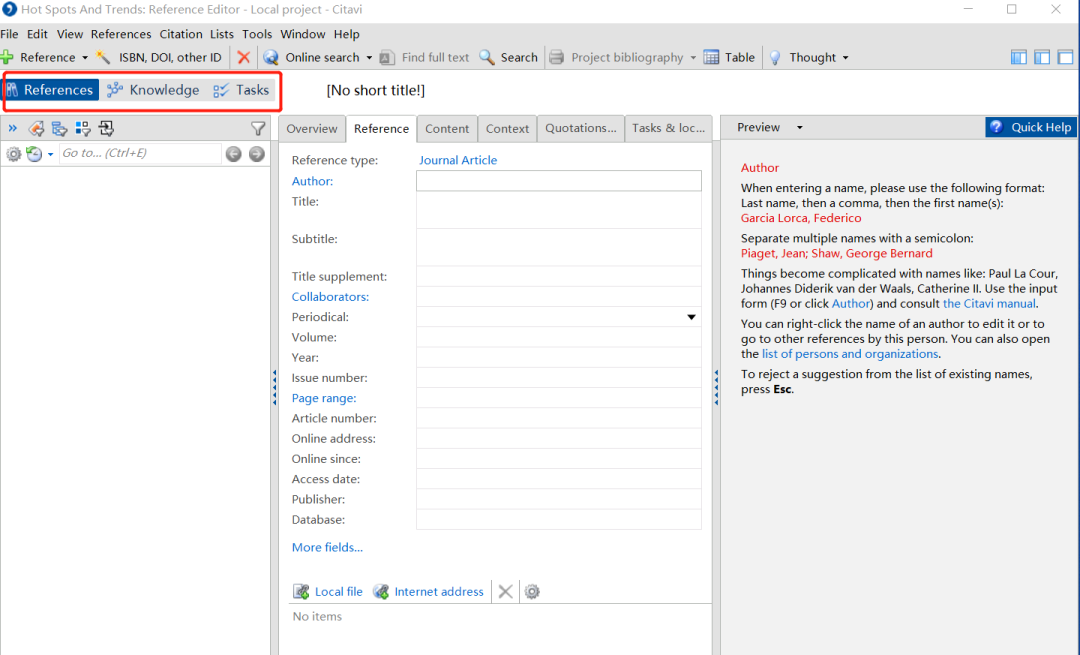
Task: Open Project bibliography
Action: pos(616,57)
